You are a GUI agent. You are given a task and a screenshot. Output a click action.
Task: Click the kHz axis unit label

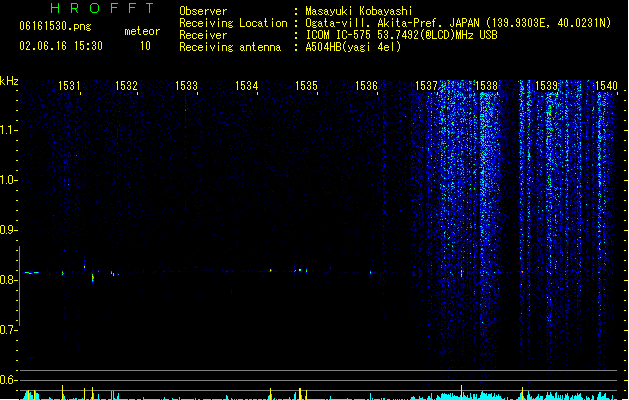(9, 81)
